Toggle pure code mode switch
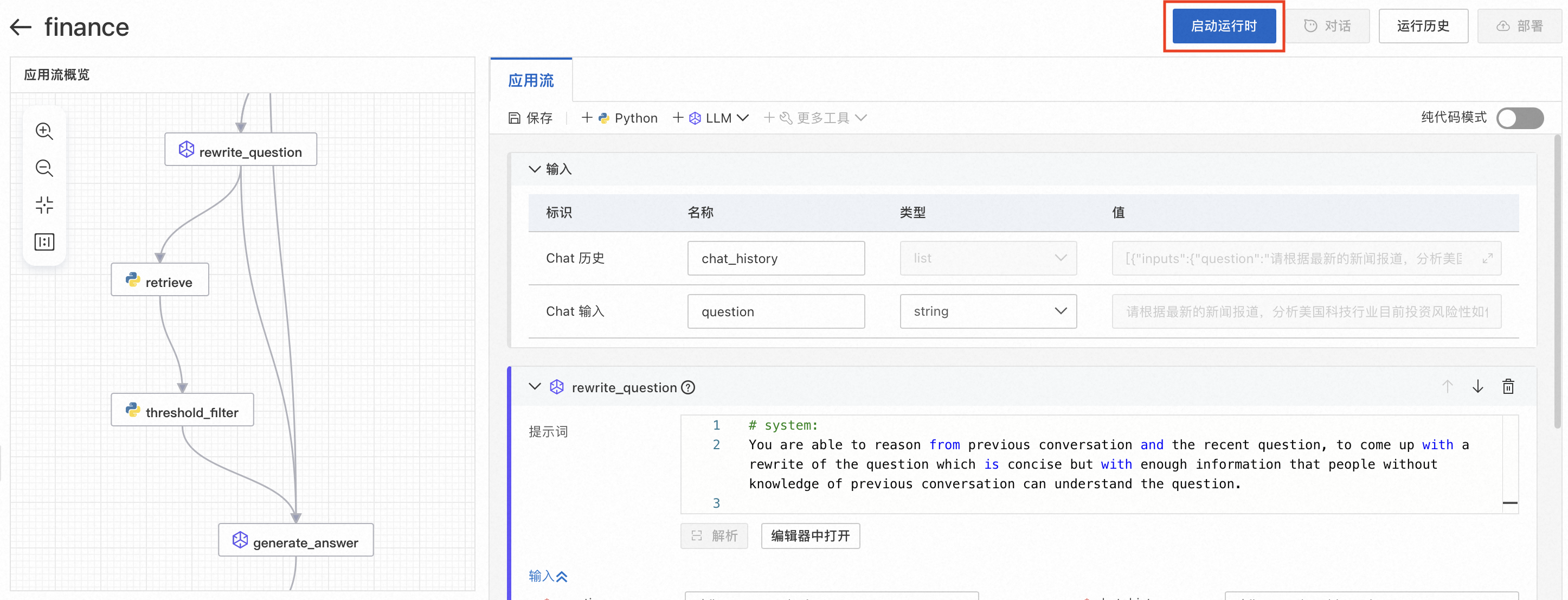 pos(1519,118)
